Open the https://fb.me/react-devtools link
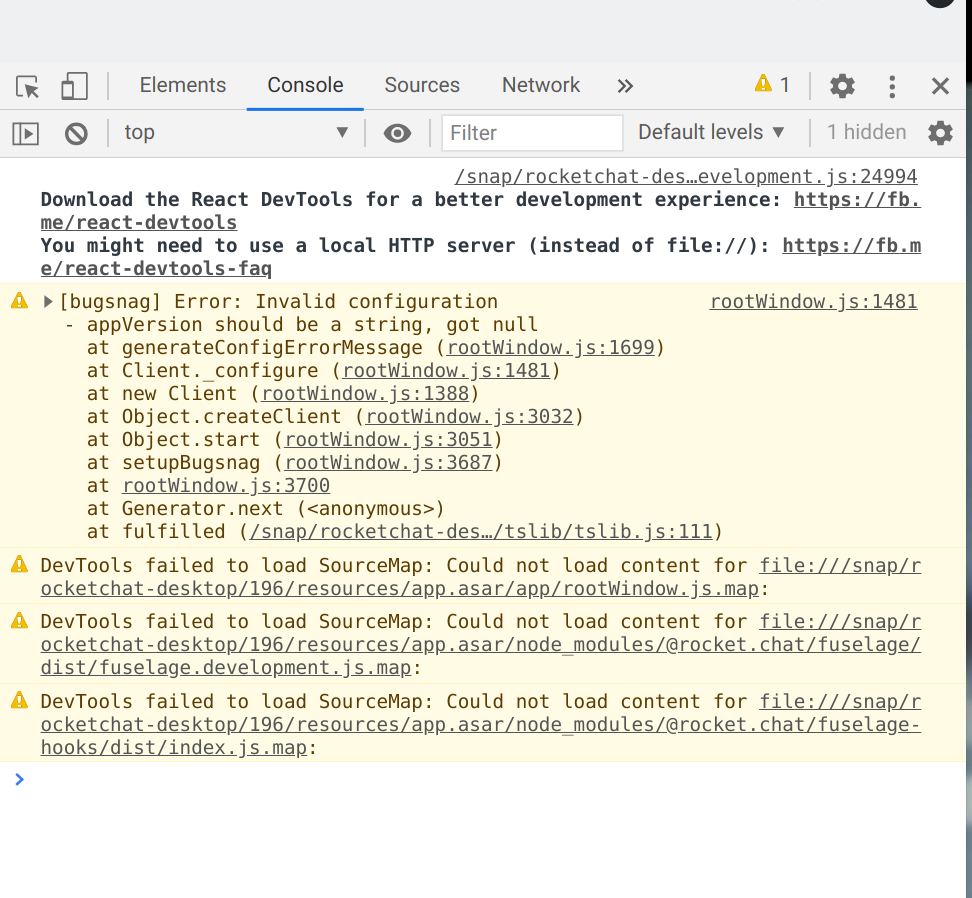Image resolution: width=972 pixels, height=898 pixels. [857, 200]
